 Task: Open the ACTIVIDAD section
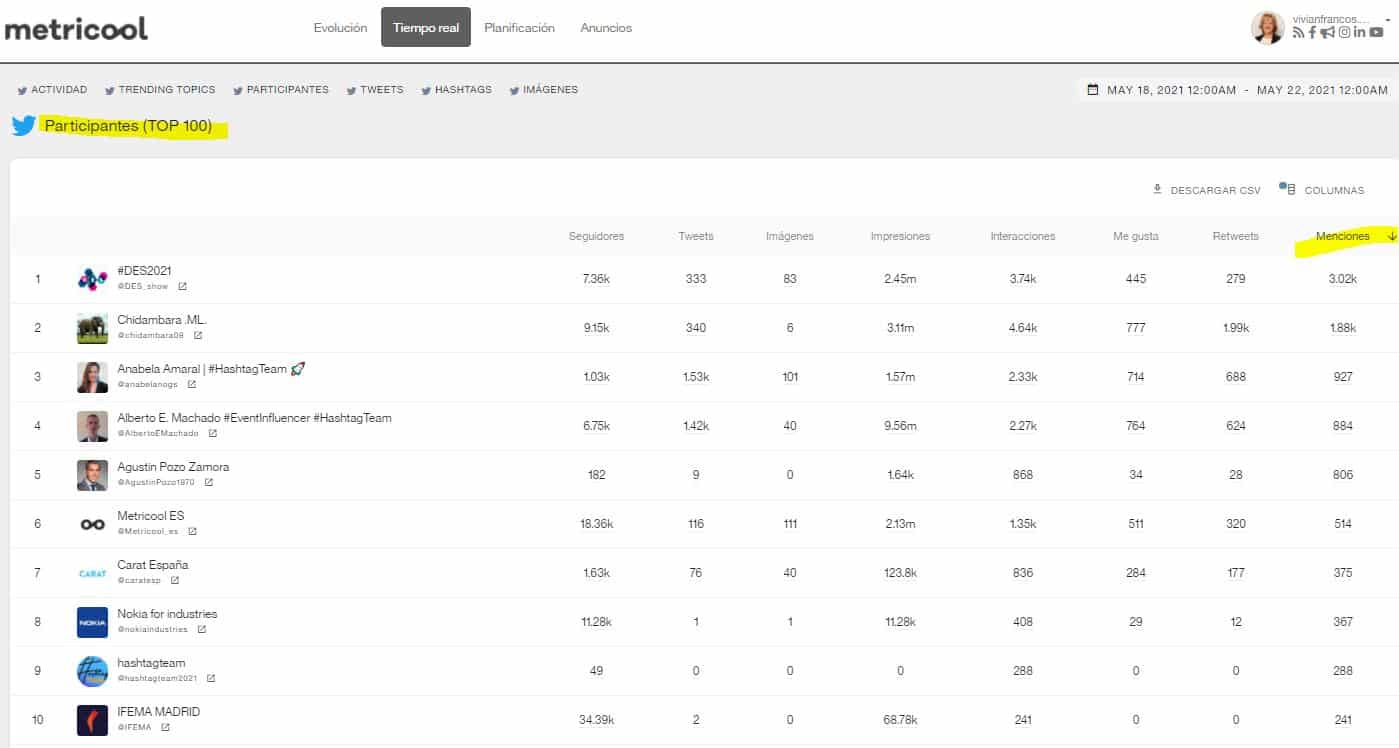tap(52, 90)
